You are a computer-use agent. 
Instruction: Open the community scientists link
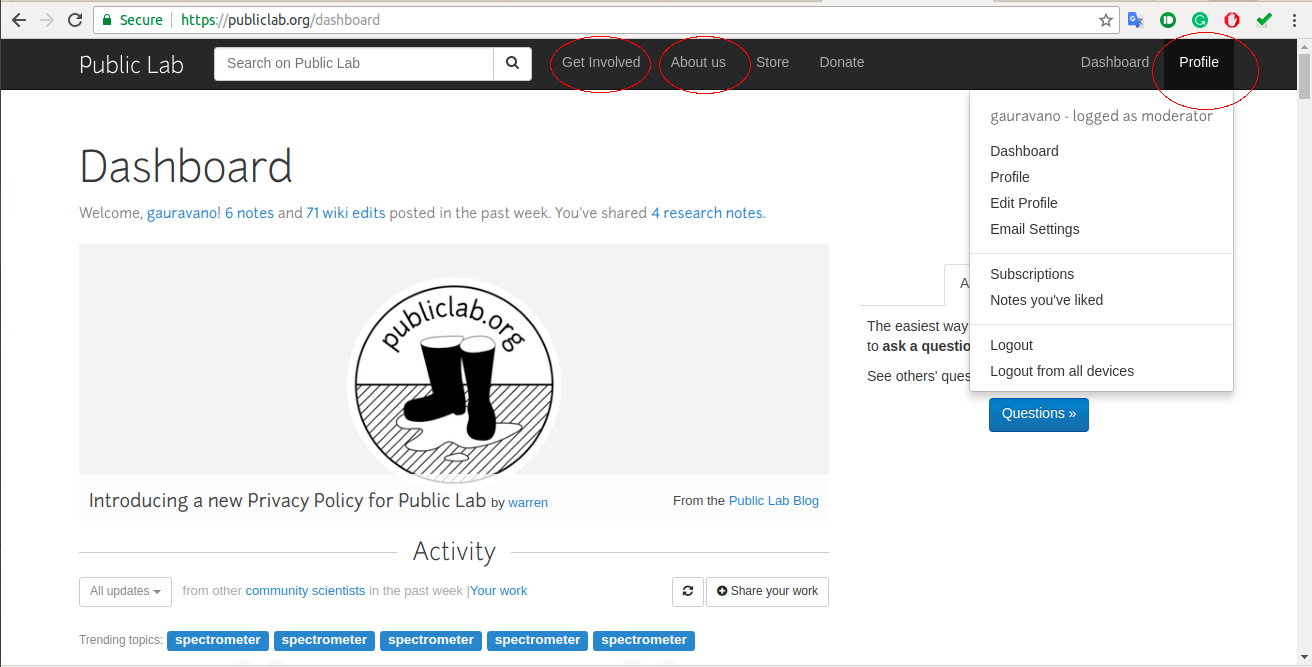pos(305,591)
